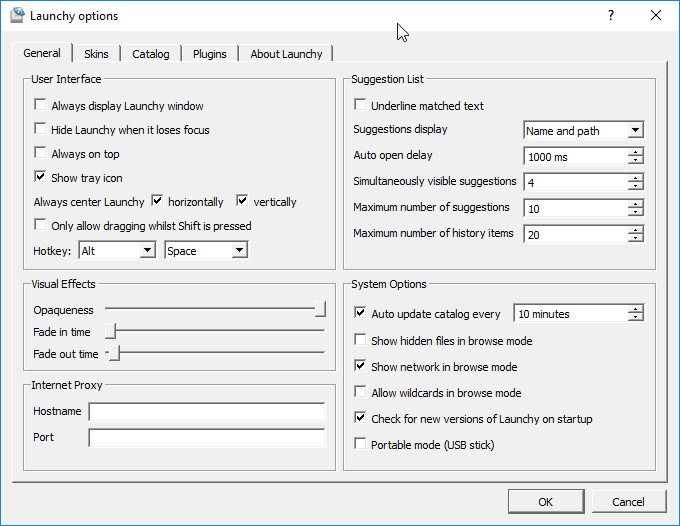Click the Maximum history items value field
This screenshot has height=526, width=680.
pyautogui.click(x=576, y=235)
